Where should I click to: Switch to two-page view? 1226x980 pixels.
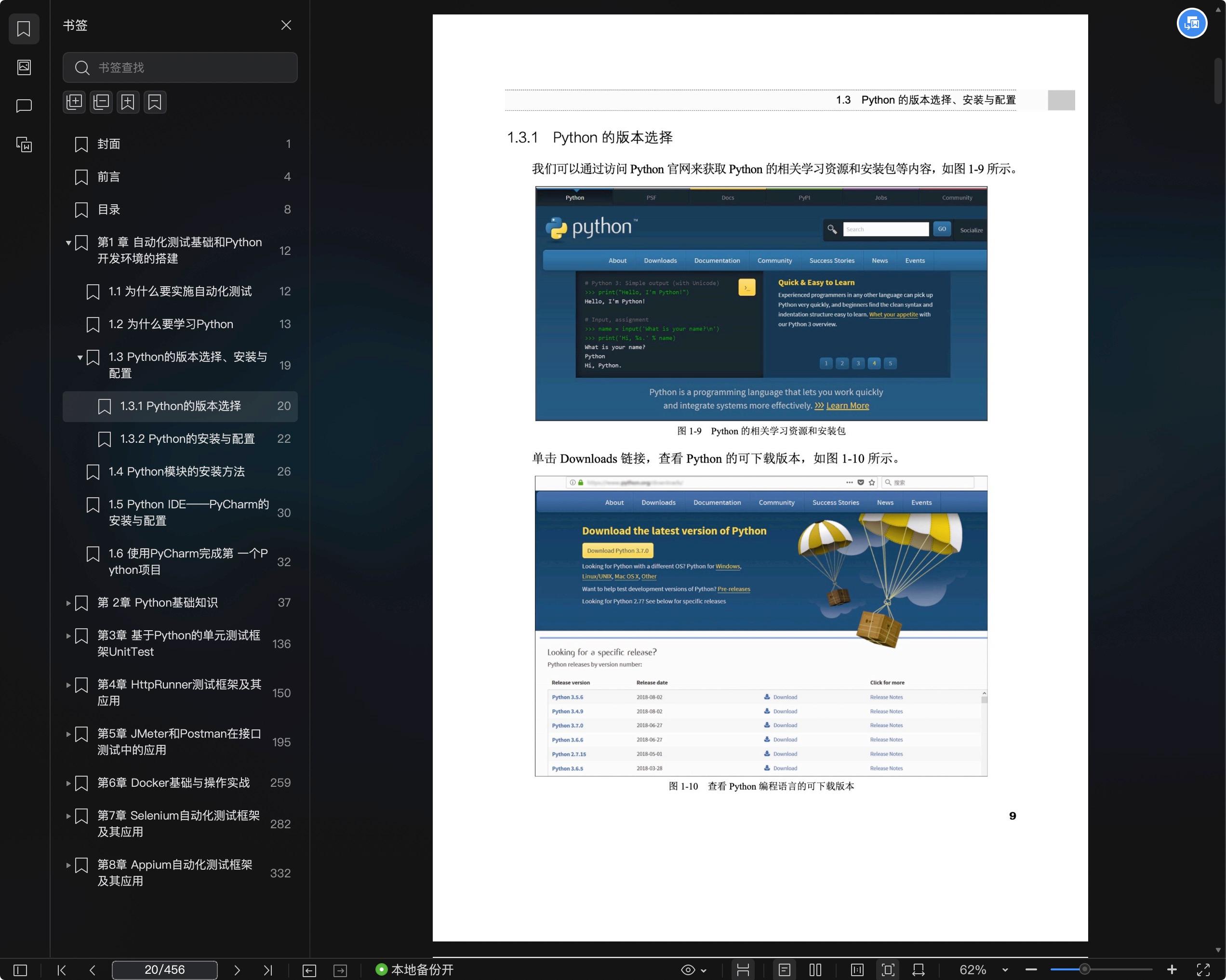tap(815, 970)
